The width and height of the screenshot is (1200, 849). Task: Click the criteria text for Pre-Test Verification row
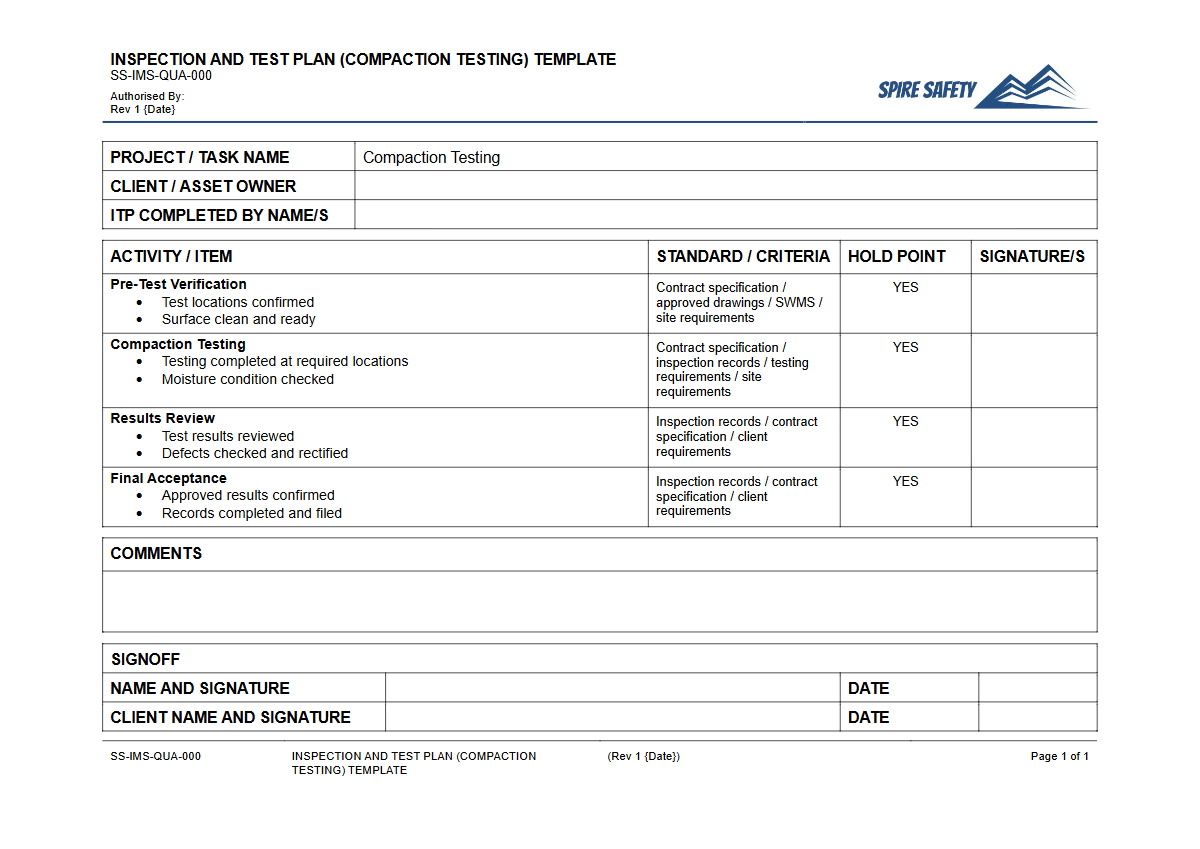tap(739, 302)
